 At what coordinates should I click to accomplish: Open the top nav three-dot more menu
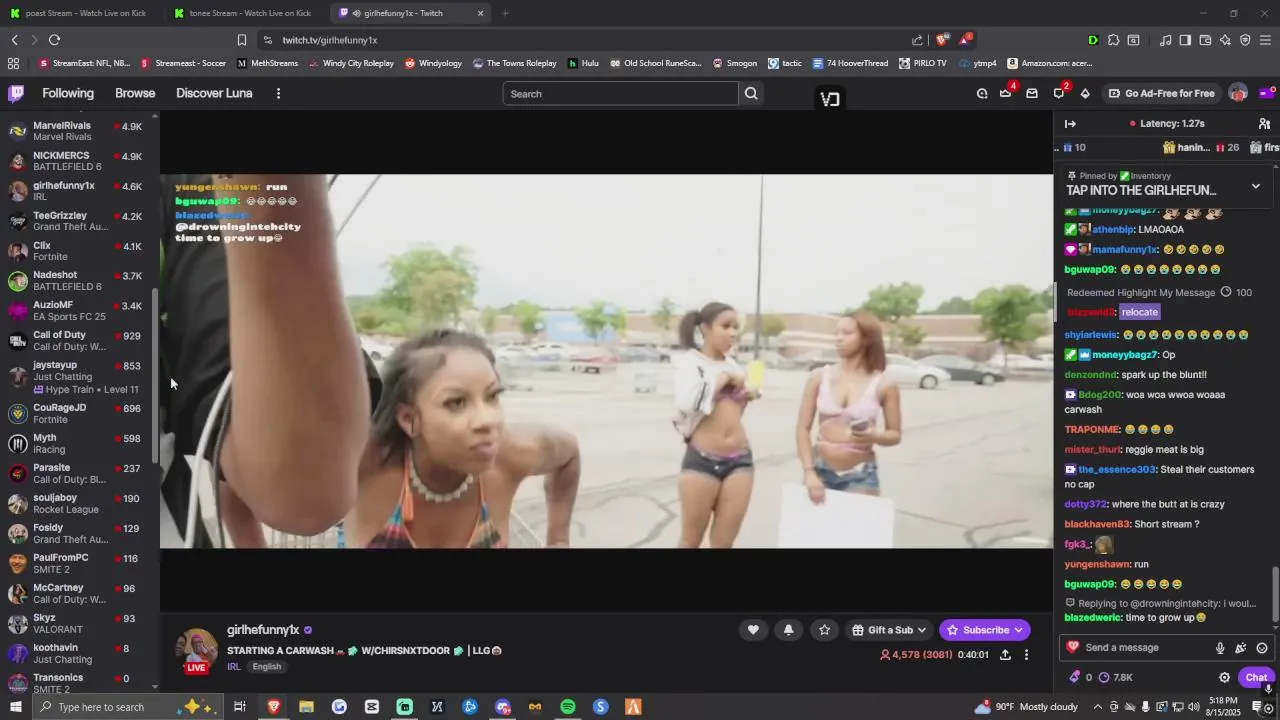pos(278,93)
